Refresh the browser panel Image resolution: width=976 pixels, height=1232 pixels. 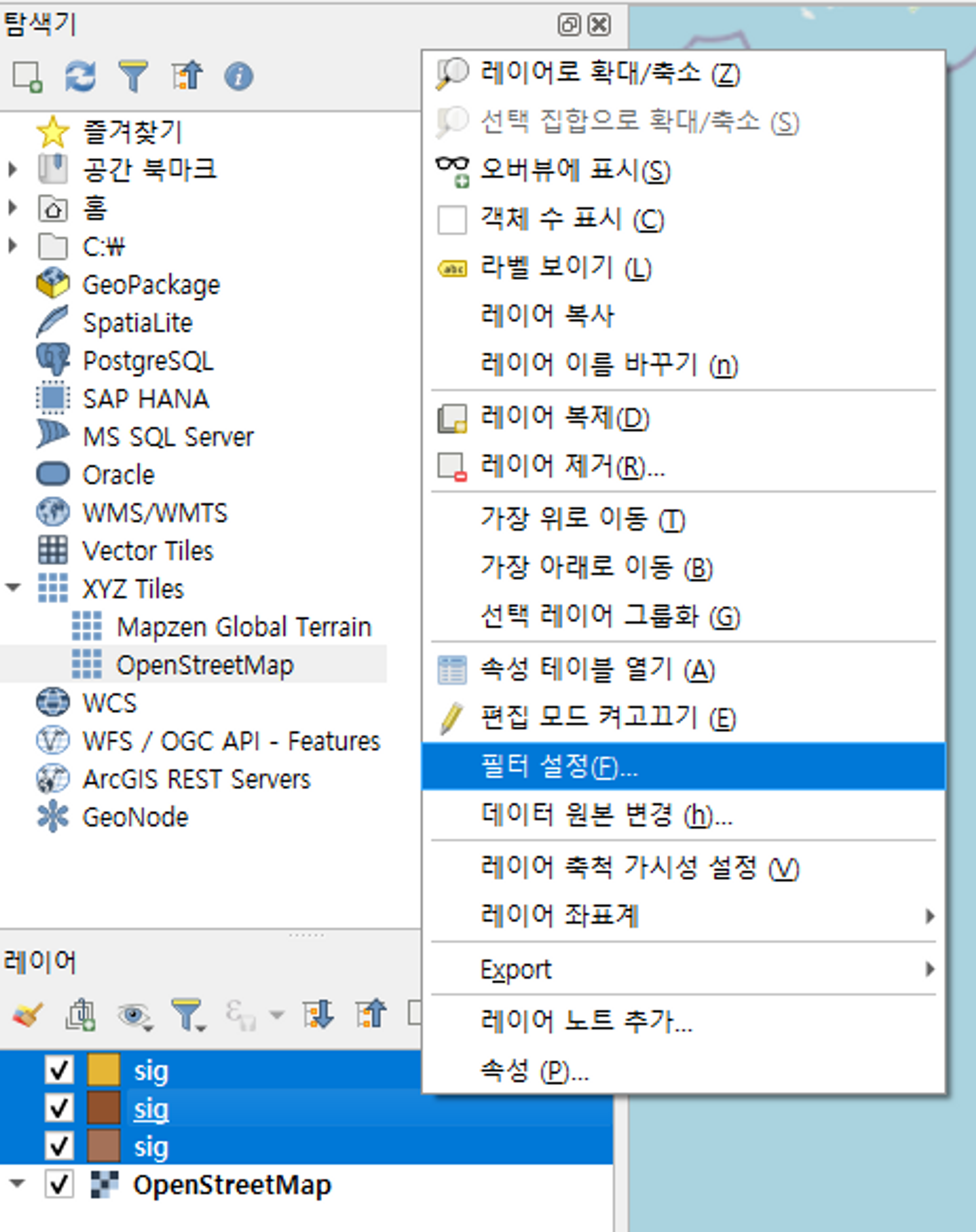pyautogui.click(x=80, y=76)
